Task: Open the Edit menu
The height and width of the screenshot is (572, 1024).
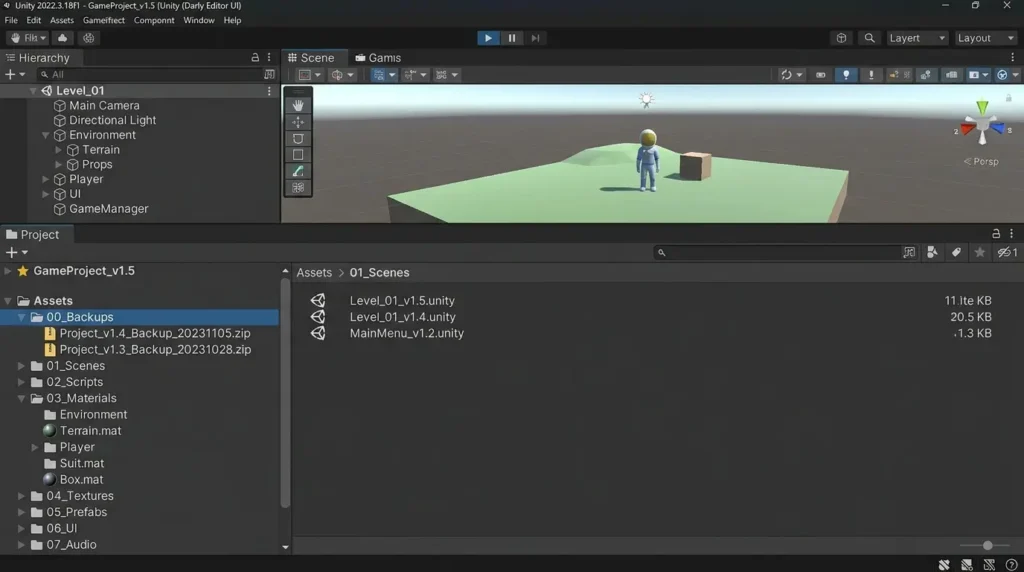Action: (33, 20)
